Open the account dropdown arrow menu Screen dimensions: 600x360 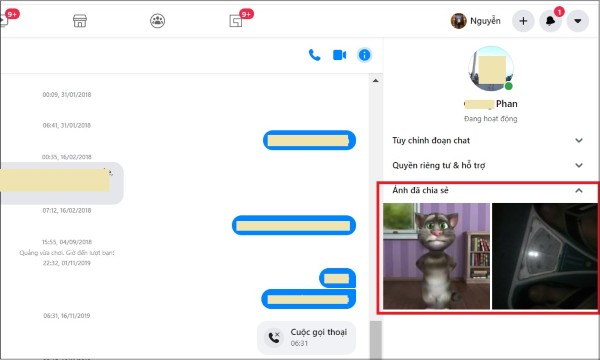(x=578, y=21)
